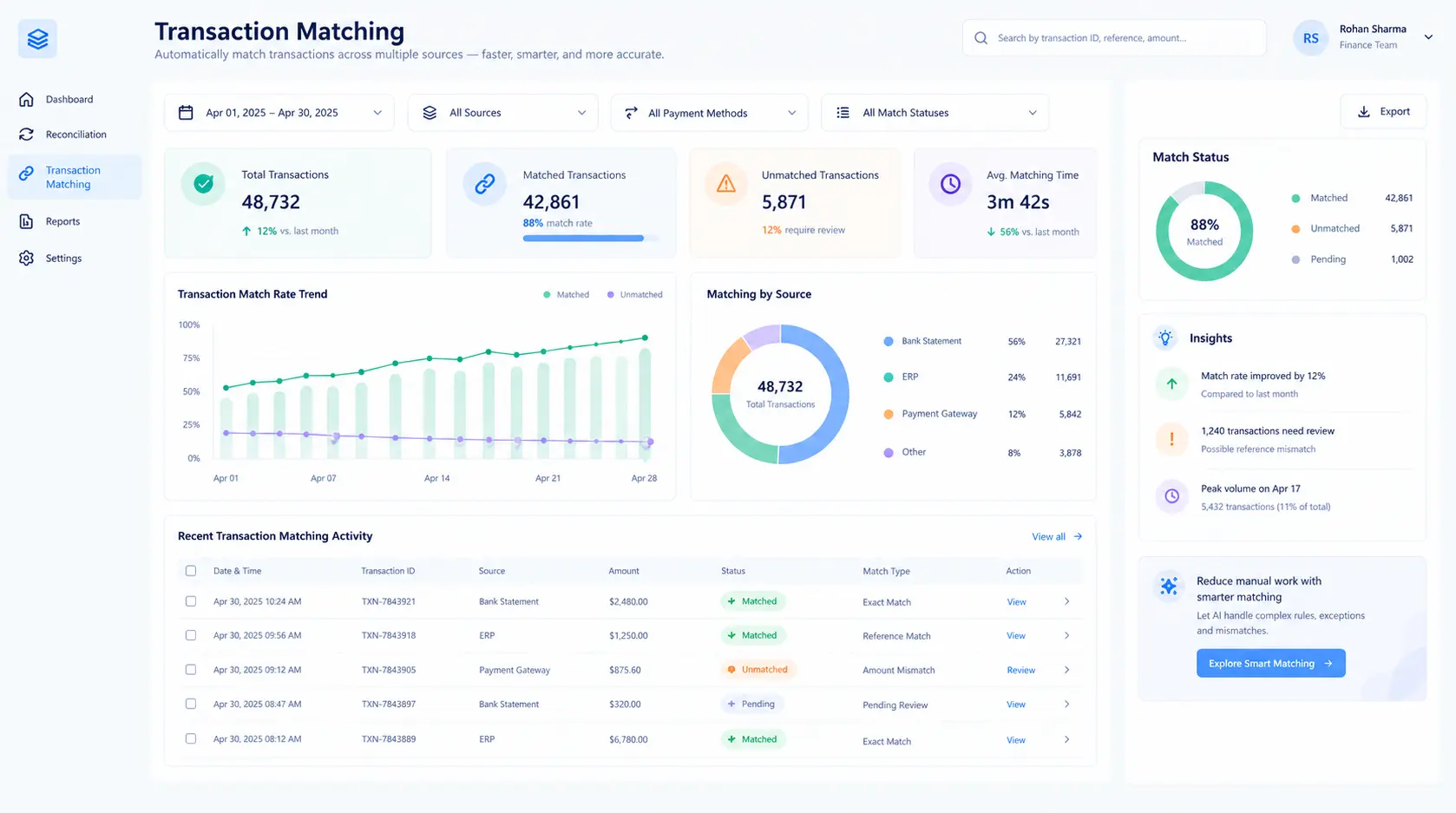
Task: Click the RS user avatar
Action: 1310,38
